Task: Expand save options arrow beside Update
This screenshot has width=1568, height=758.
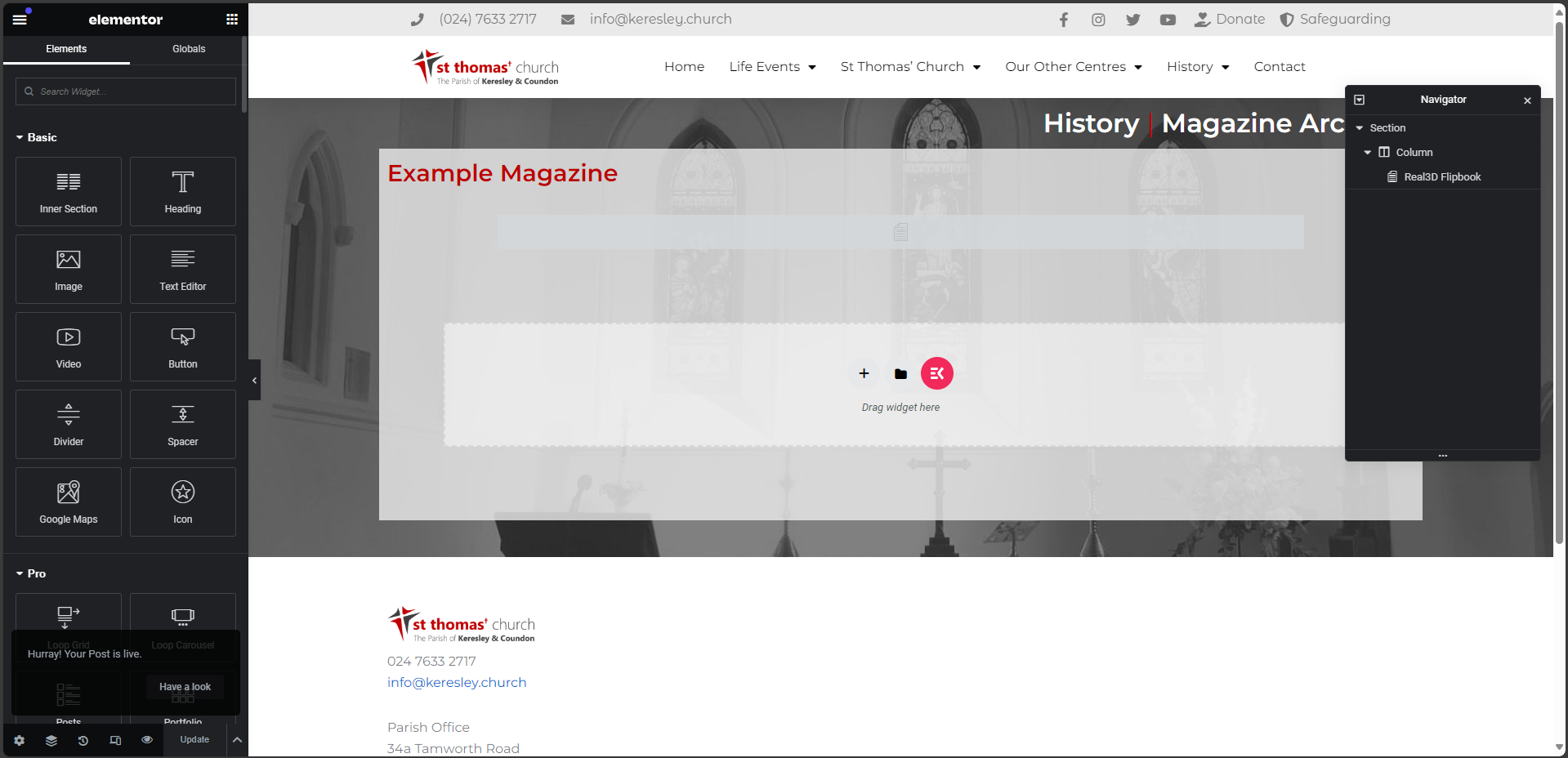Action: [x=237, y=740]
